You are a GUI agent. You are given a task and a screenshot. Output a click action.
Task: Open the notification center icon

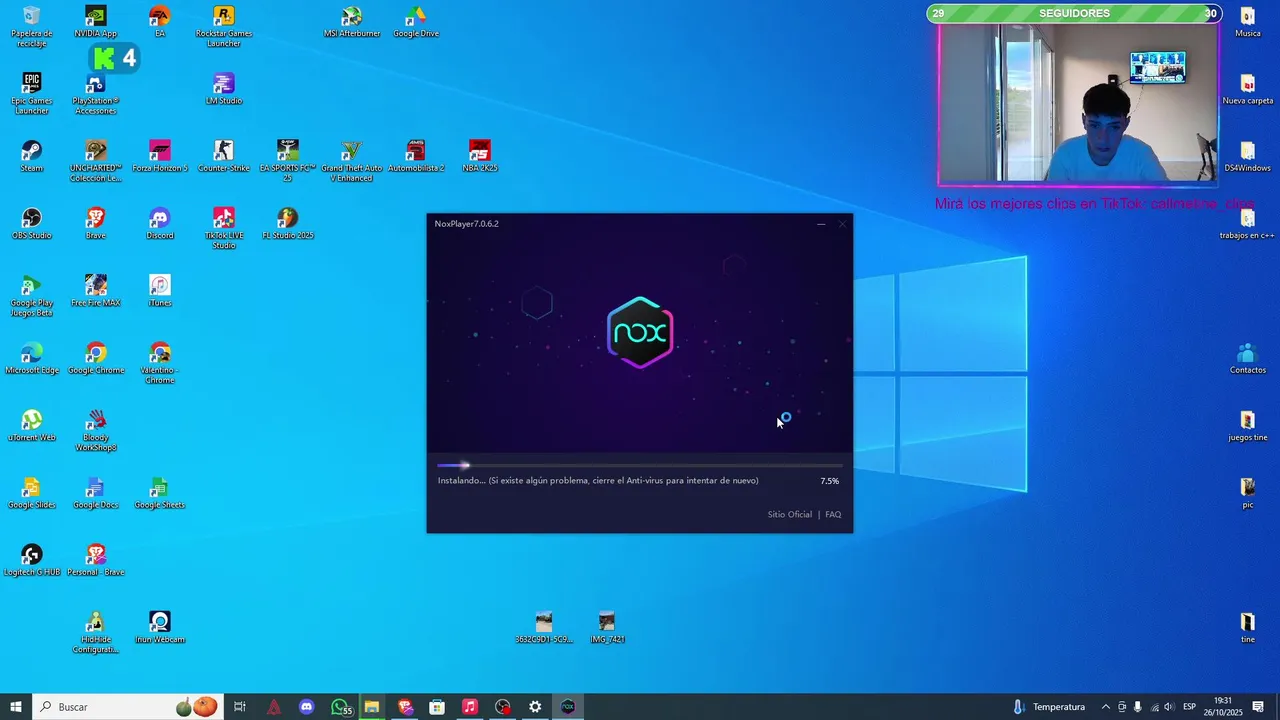click(1258, 707)
